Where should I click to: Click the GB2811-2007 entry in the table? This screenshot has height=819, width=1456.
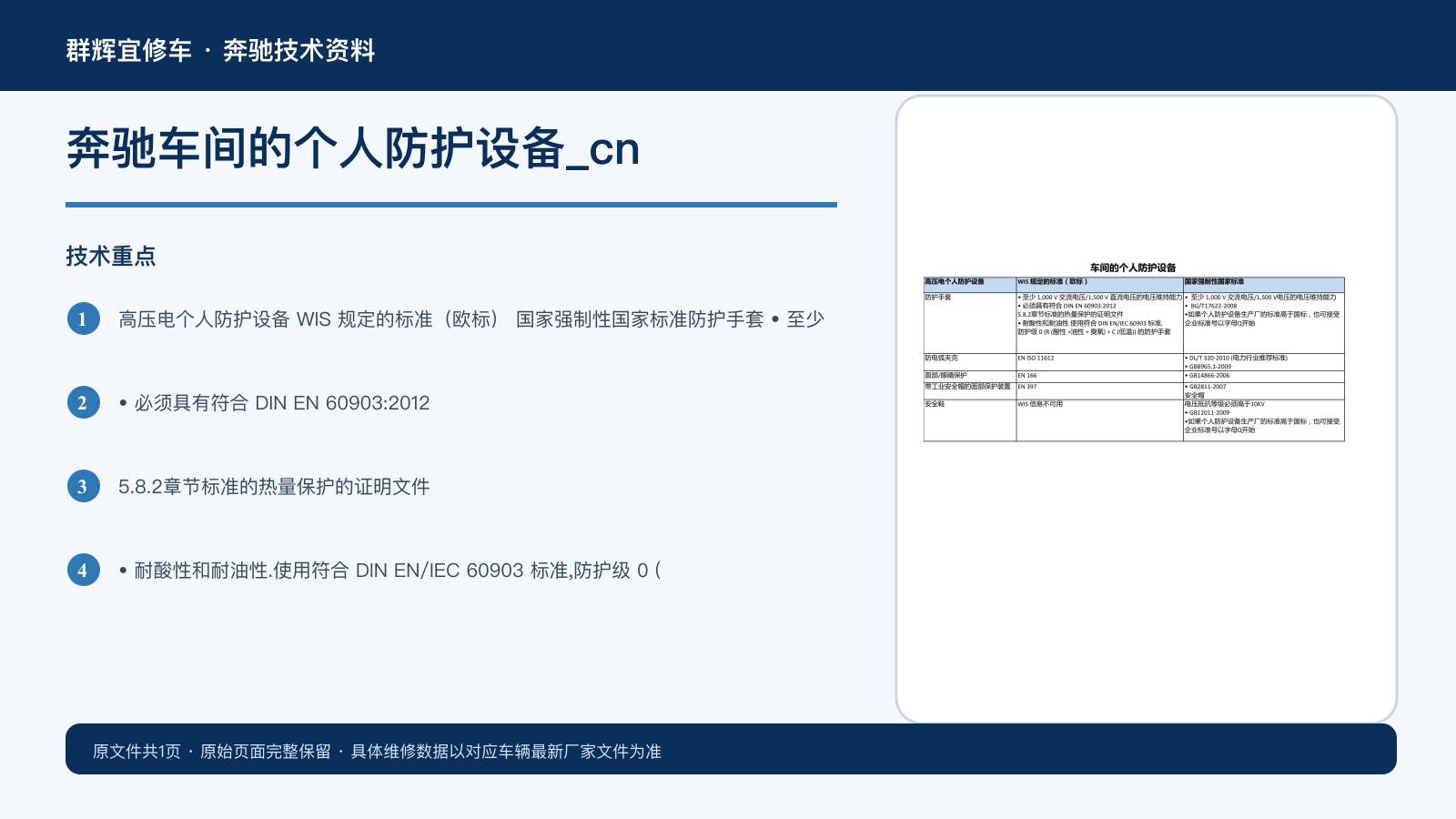click(1206, 387)
